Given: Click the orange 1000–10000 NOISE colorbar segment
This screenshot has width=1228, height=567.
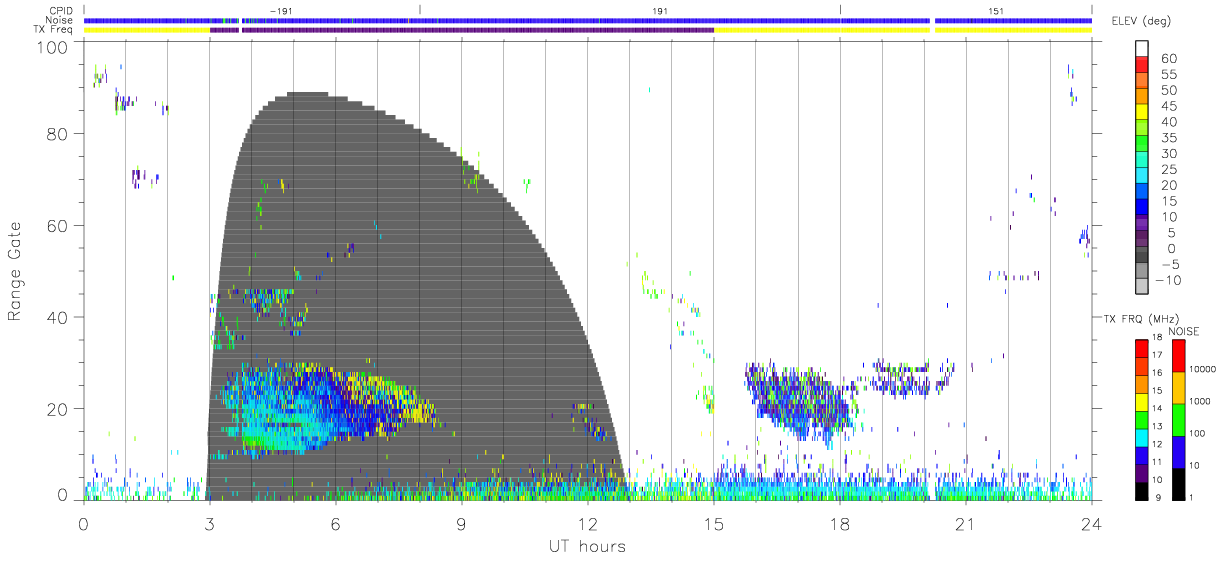Looking at the screenshot, I should pos(1178,387).
